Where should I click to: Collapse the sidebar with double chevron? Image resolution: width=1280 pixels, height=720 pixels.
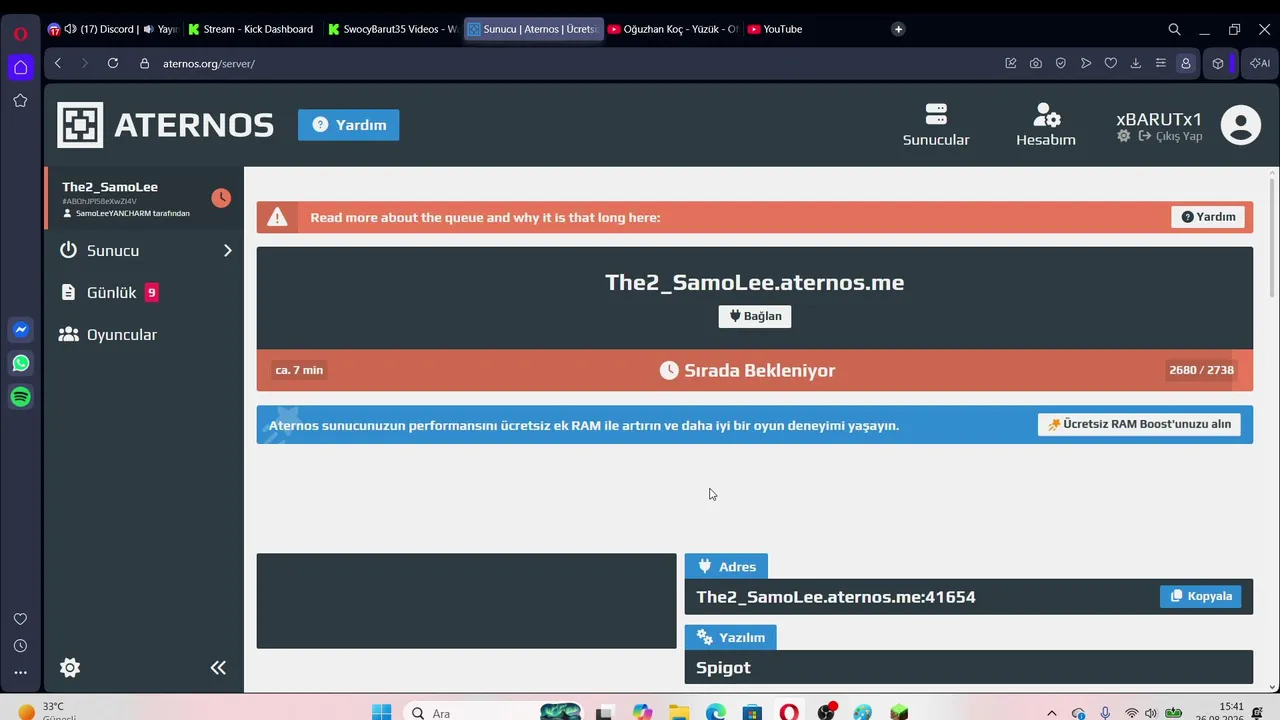click(x=218, y=668)
